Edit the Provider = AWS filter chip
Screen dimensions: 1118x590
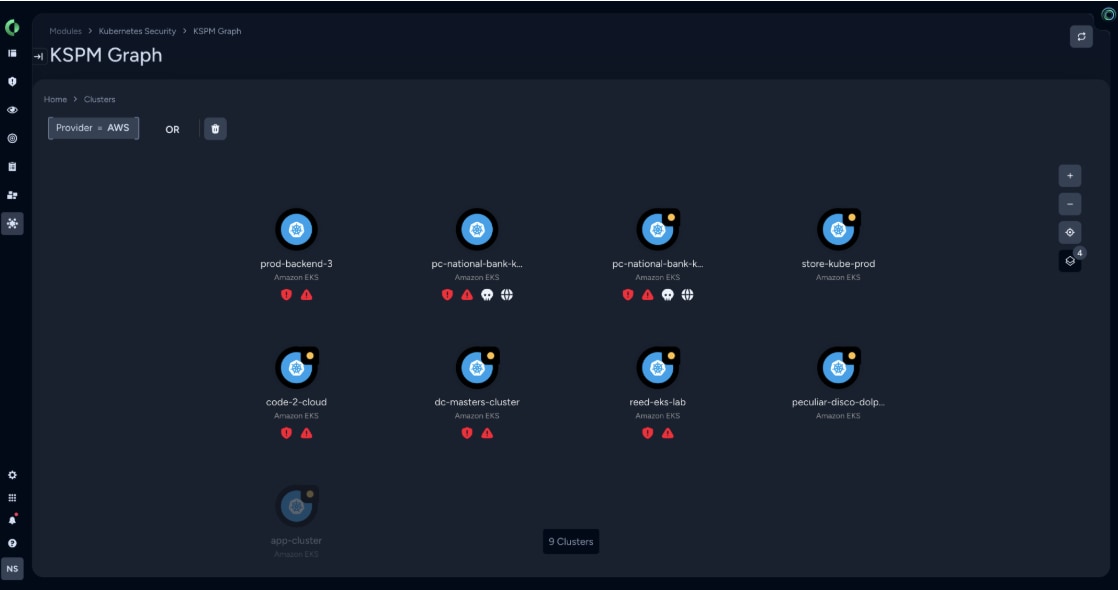click(93, 128)
